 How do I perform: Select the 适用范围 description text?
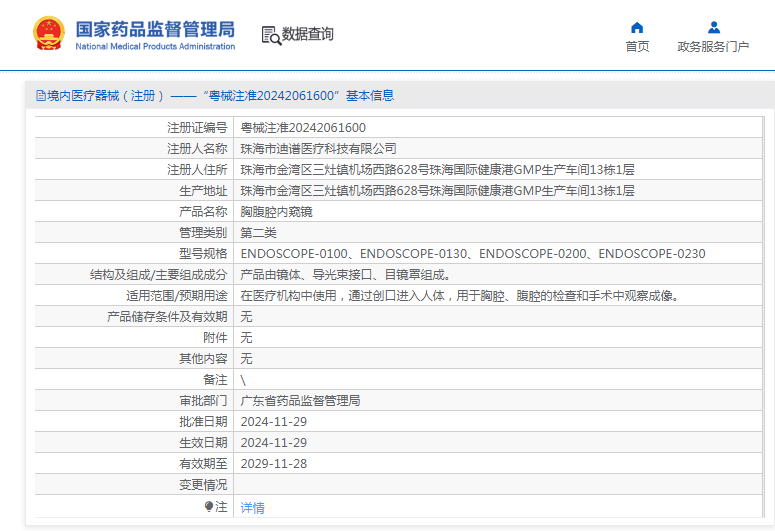[x=461, y=296]
